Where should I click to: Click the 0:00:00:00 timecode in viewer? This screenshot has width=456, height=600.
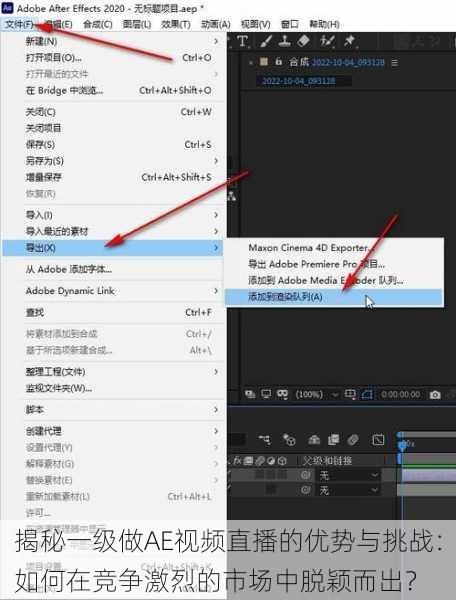401,395
